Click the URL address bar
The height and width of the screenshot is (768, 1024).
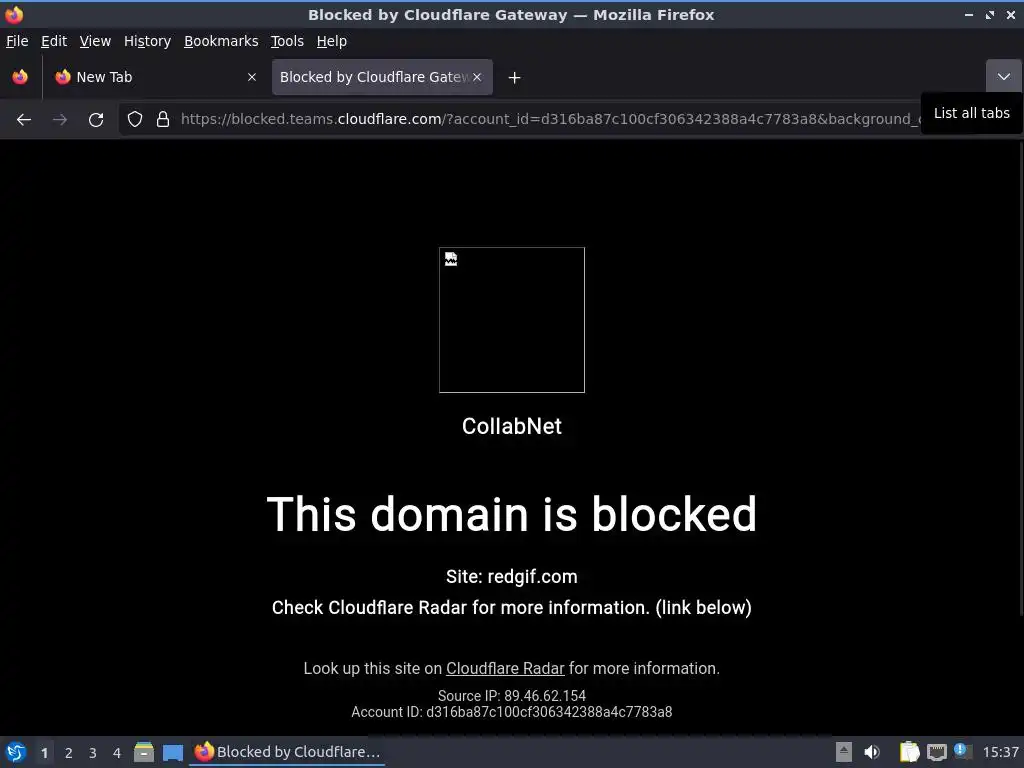(549, 120)
